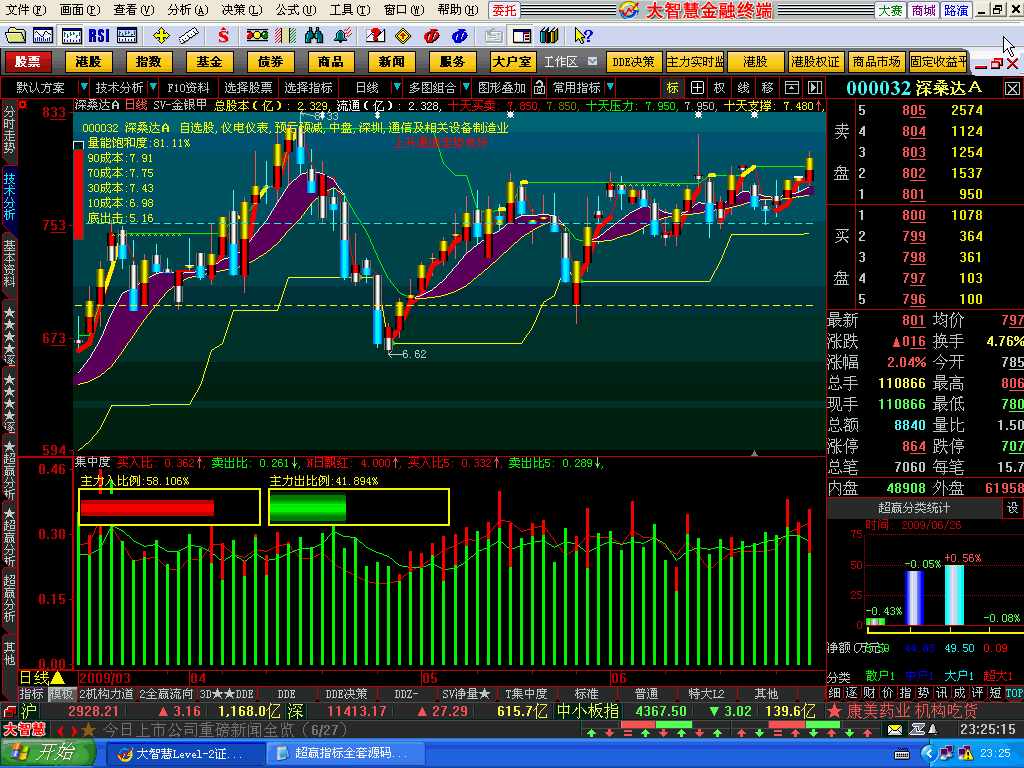Click the 大户 cyan bar in 超赢分类统计
This screenshot has width=1024, height=768.
tap(954, 595)
